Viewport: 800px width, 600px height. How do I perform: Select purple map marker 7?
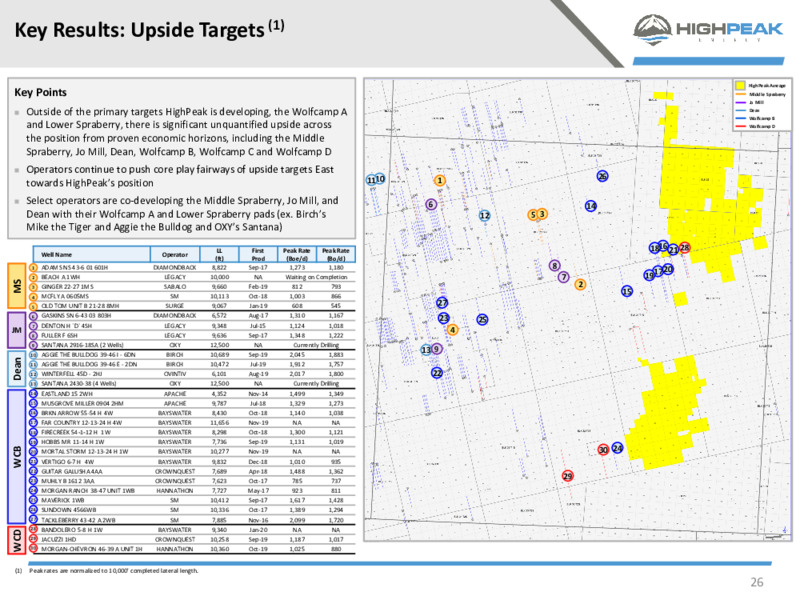[x=563, y=277]
